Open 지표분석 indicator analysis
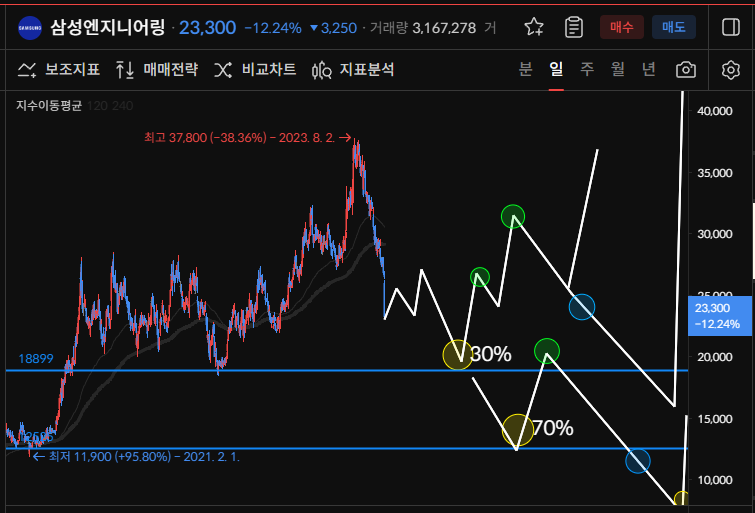This screenshot has height=513, width=755. pos(353,70)
